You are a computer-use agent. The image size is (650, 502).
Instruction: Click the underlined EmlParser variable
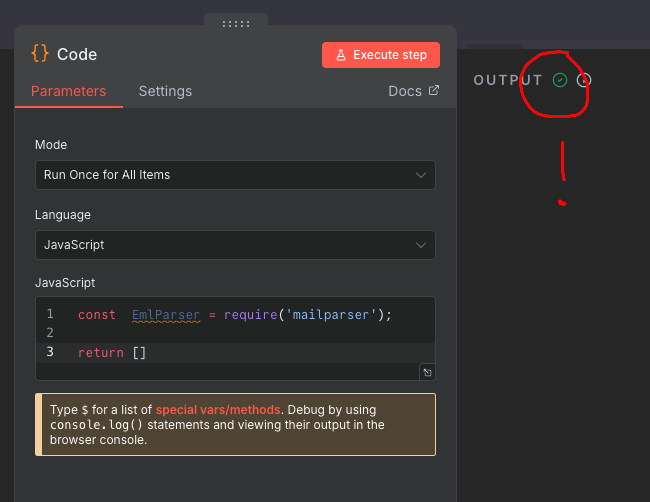tap(166, 315)
